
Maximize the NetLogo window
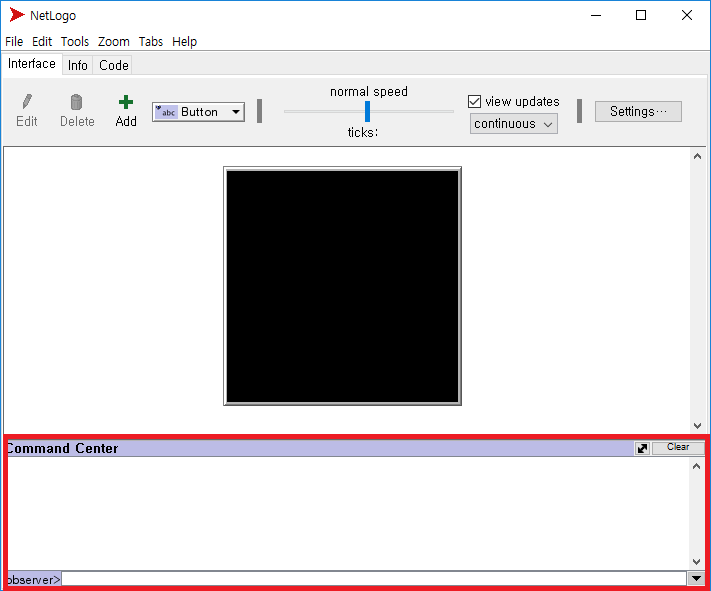(x=641, y=15)
